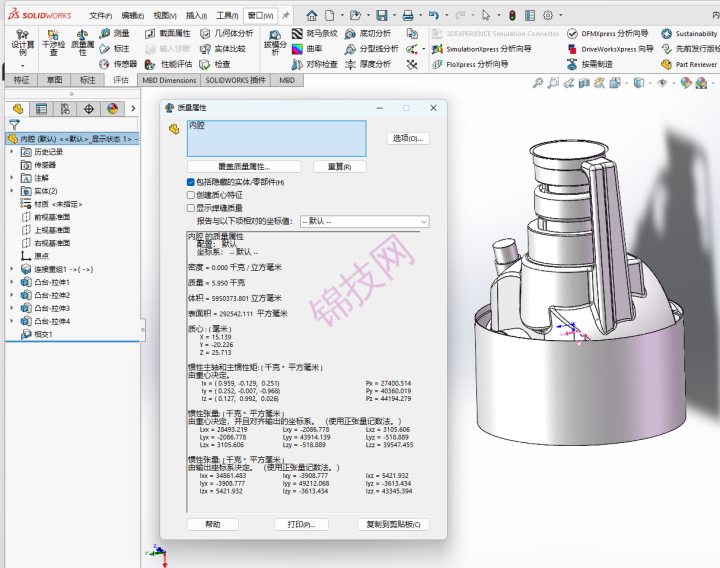The width and height of the screenshot is (720, 568).
Task: Open the options gear in top toolbar
Action: coord(548,16)
